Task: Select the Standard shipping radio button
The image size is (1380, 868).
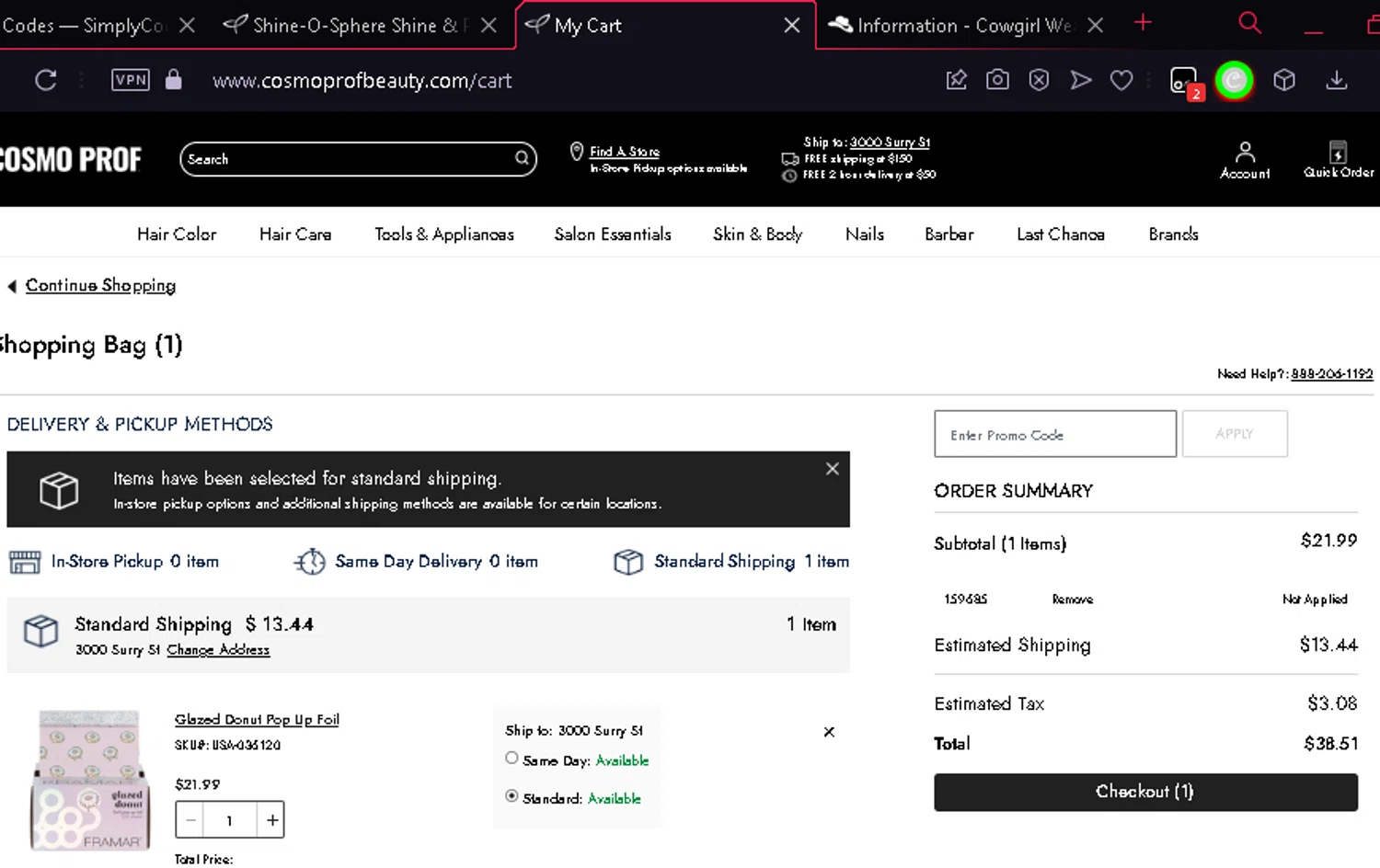Action: pyautogui.click(x=512, y=796)
